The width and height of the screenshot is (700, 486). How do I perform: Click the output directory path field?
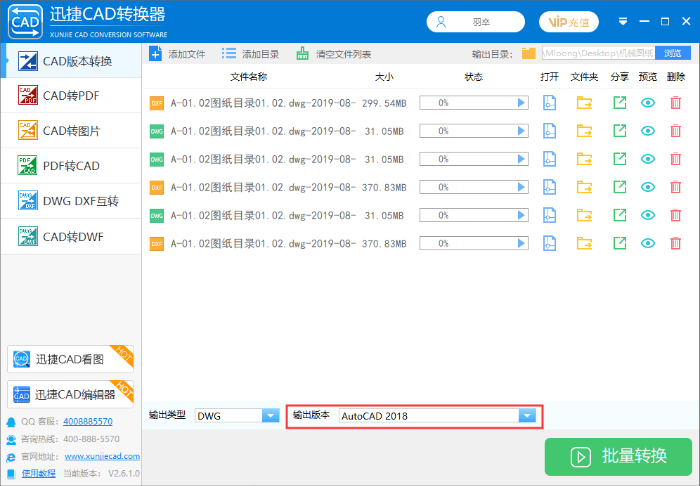coord(598,54)
